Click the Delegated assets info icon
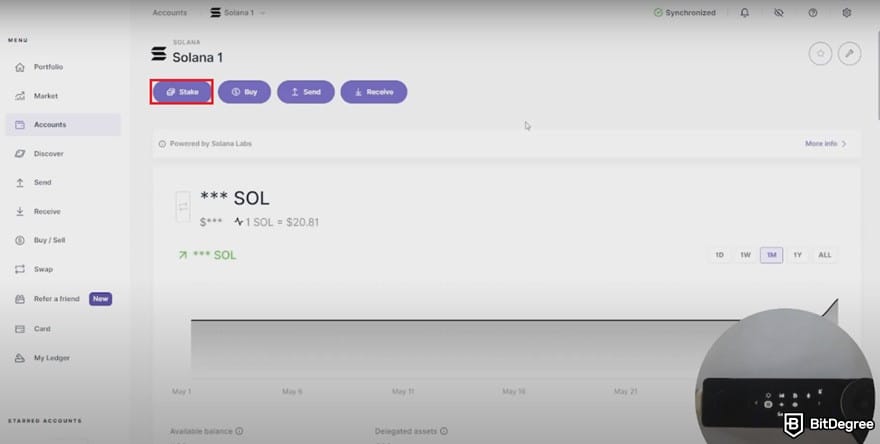 [x=444, y=431]
